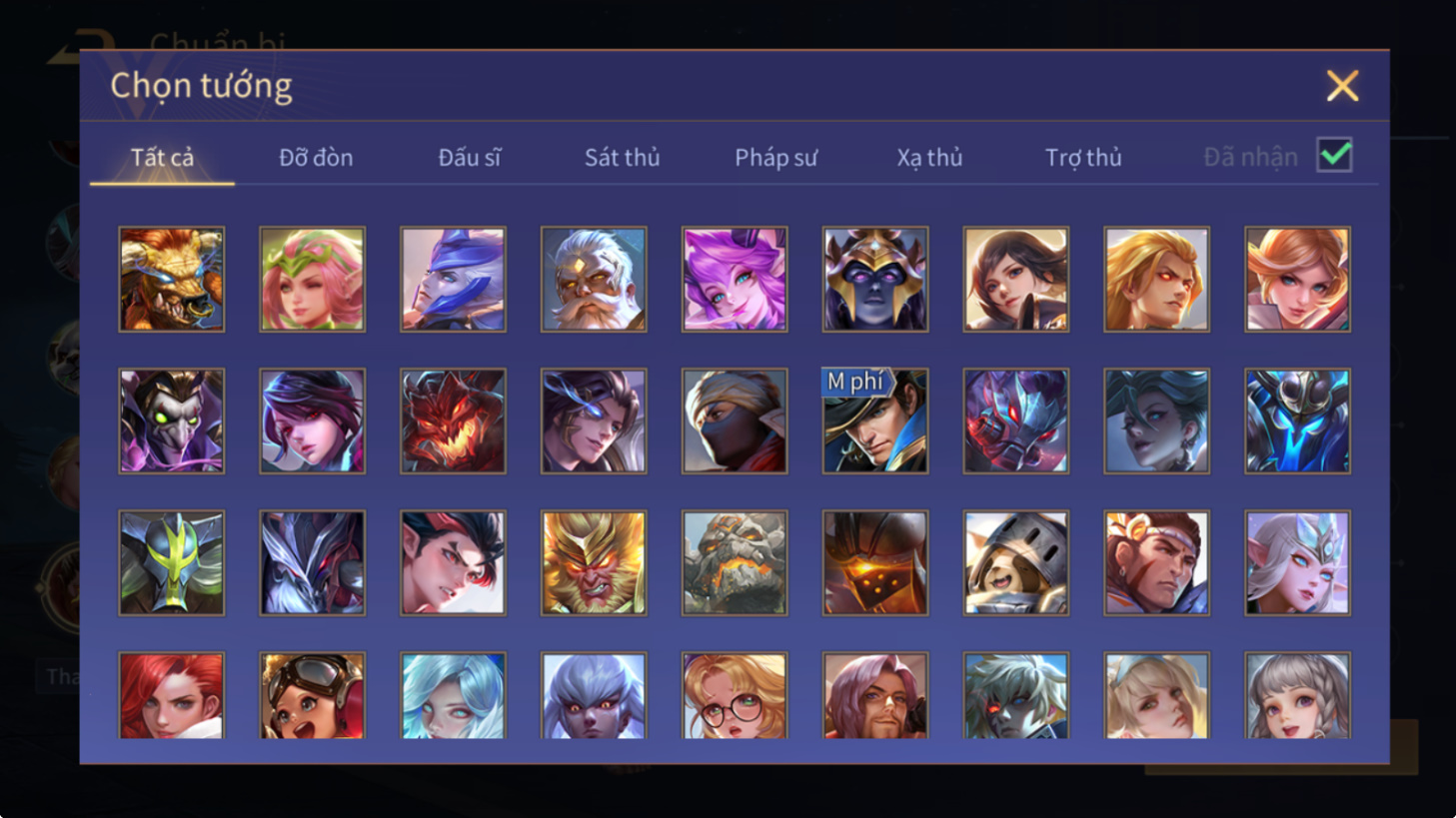Viewport: 1456px width, 818px height.
Task: Select the orange lion beast hero portrait
Action: pyautogui.click(x=172, y=279)
